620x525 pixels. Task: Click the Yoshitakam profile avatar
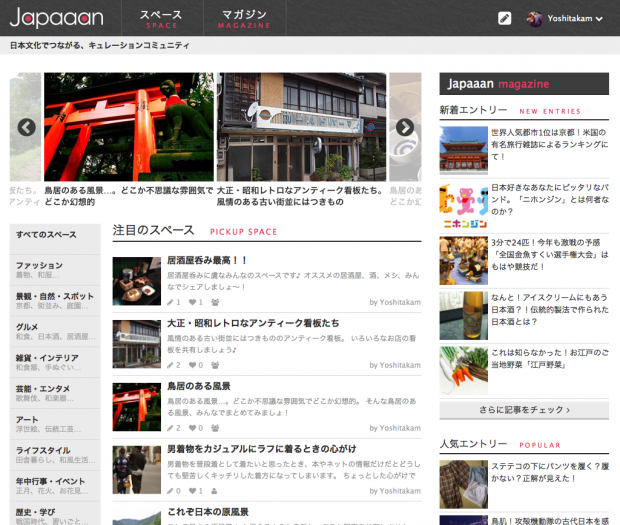534,19
